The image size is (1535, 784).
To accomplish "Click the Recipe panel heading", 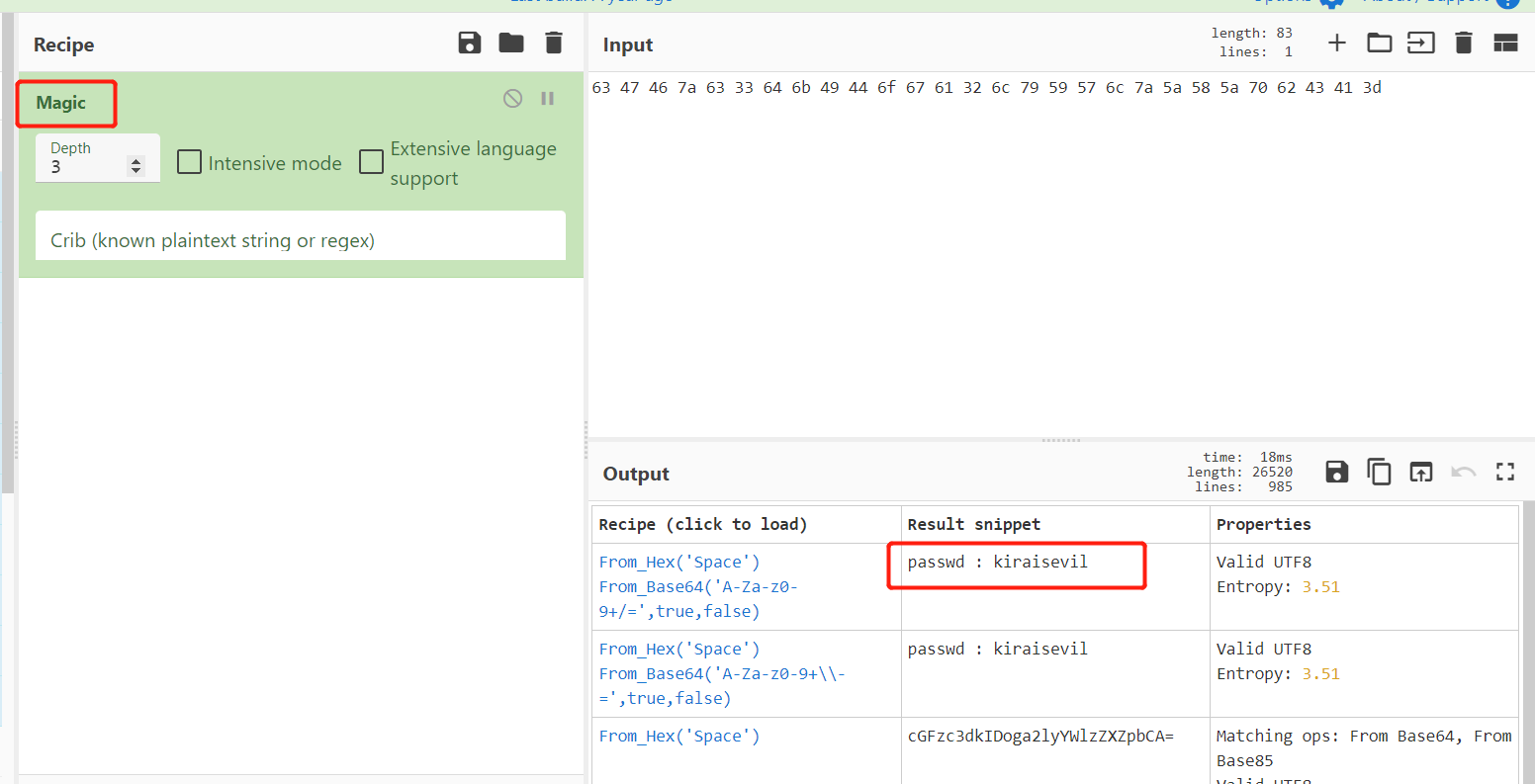I will 64,44.
